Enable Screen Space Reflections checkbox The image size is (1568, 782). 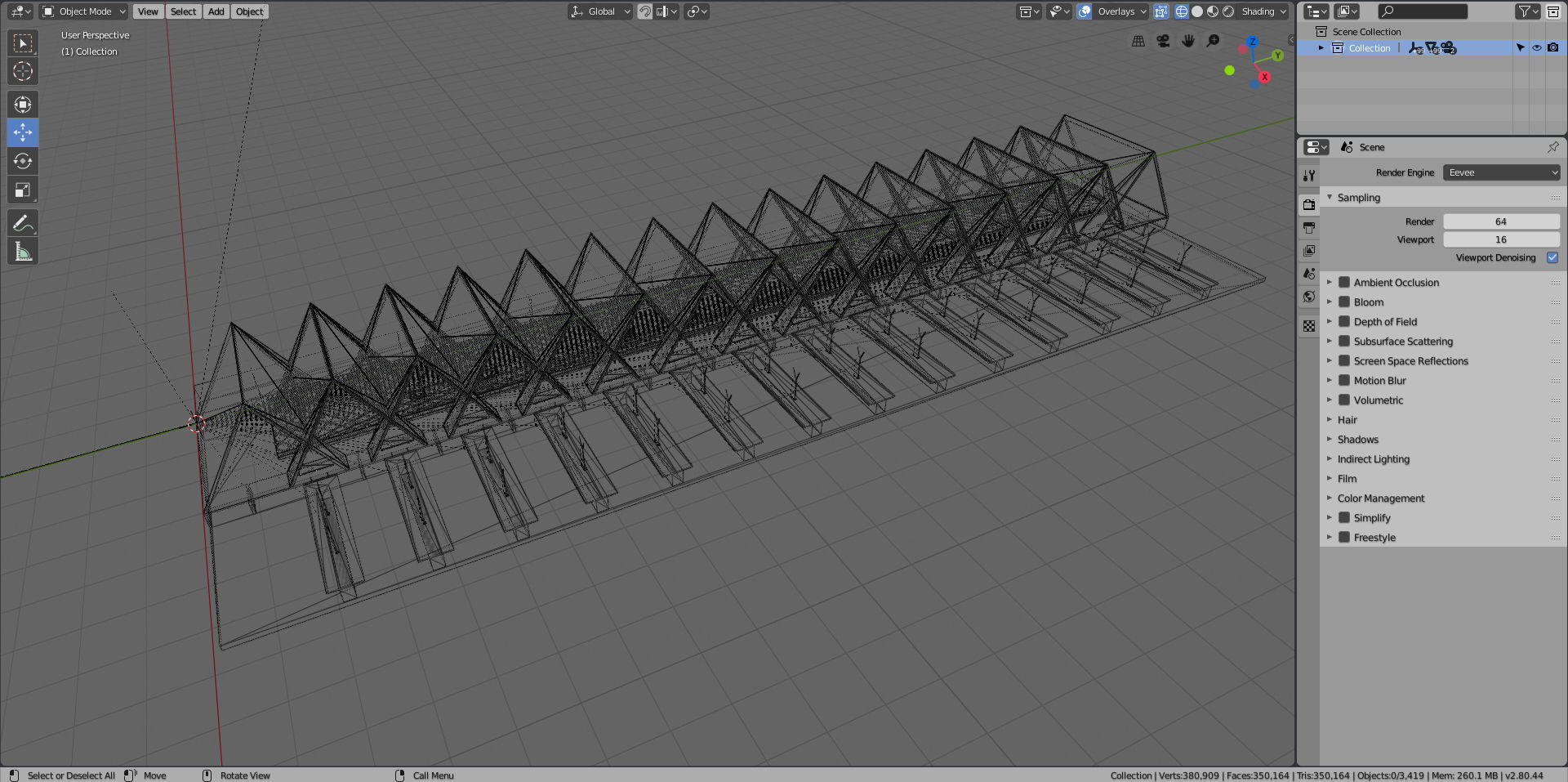click(x=1344, y=360)
